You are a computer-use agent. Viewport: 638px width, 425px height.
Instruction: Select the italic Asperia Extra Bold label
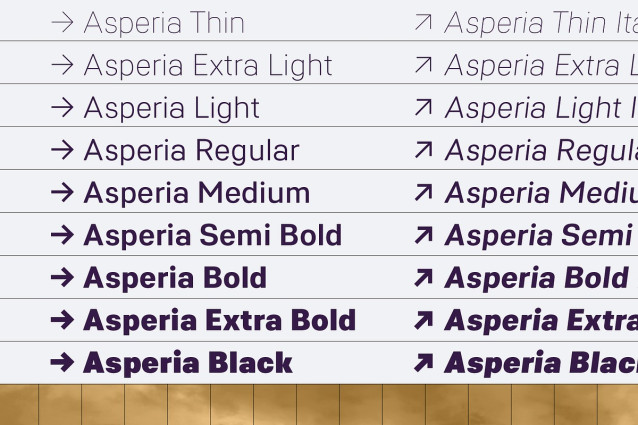(x=540, y=321)
